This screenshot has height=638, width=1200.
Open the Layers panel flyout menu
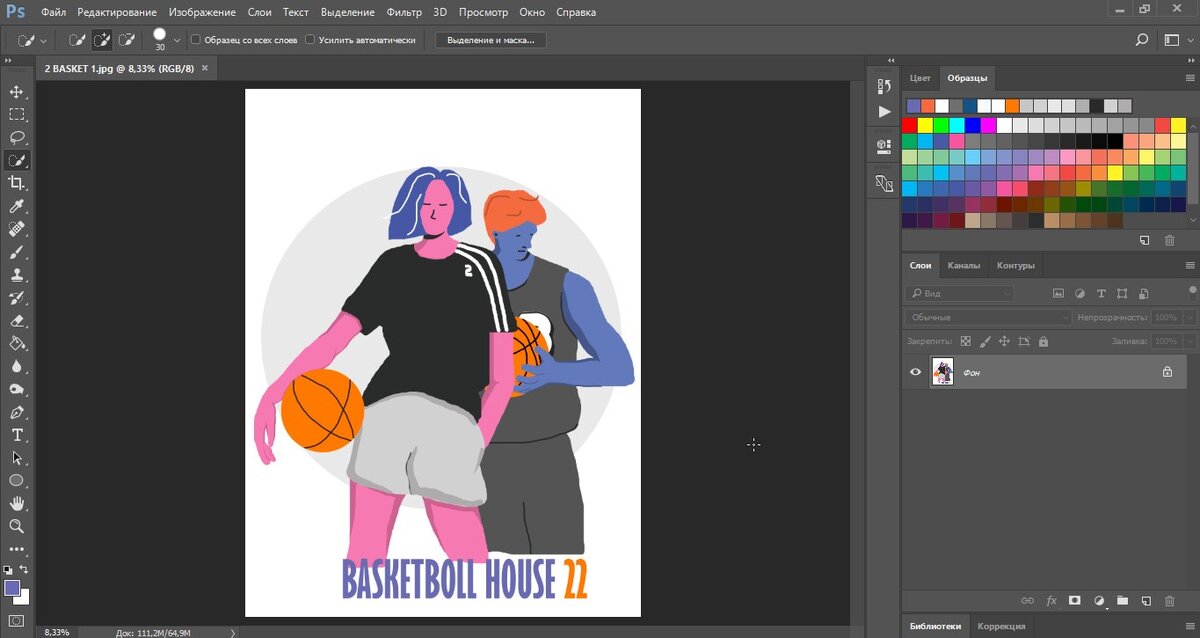1190,265
